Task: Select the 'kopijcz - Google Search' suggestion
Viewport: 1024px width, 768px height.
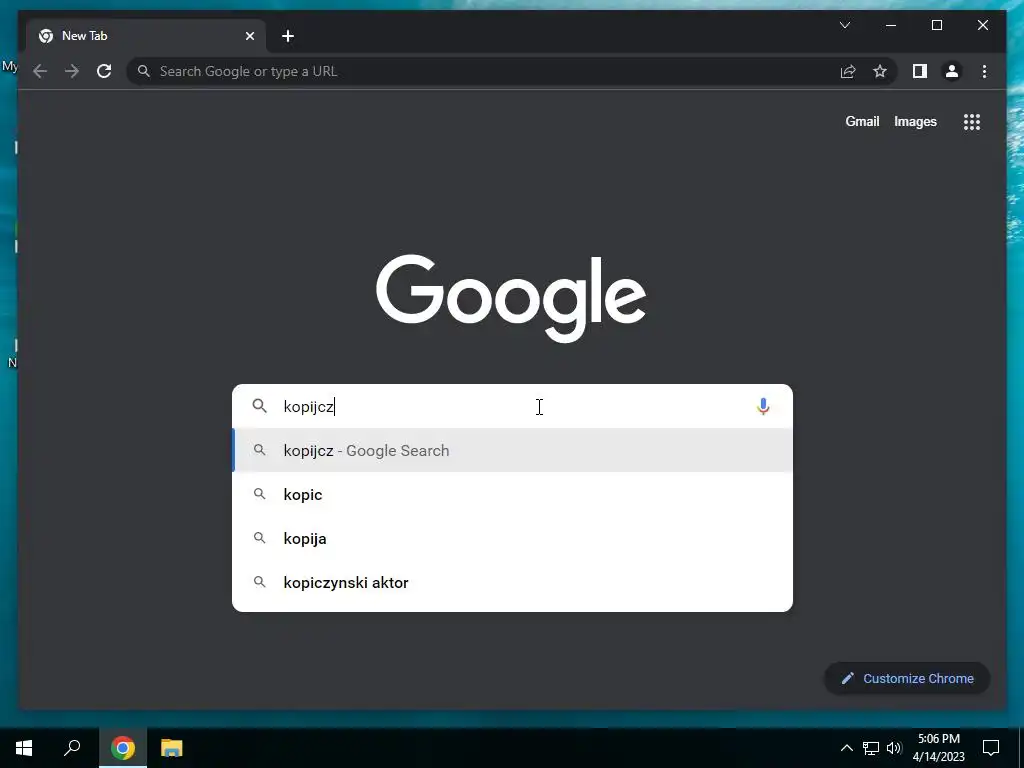Action: [512, 451]
